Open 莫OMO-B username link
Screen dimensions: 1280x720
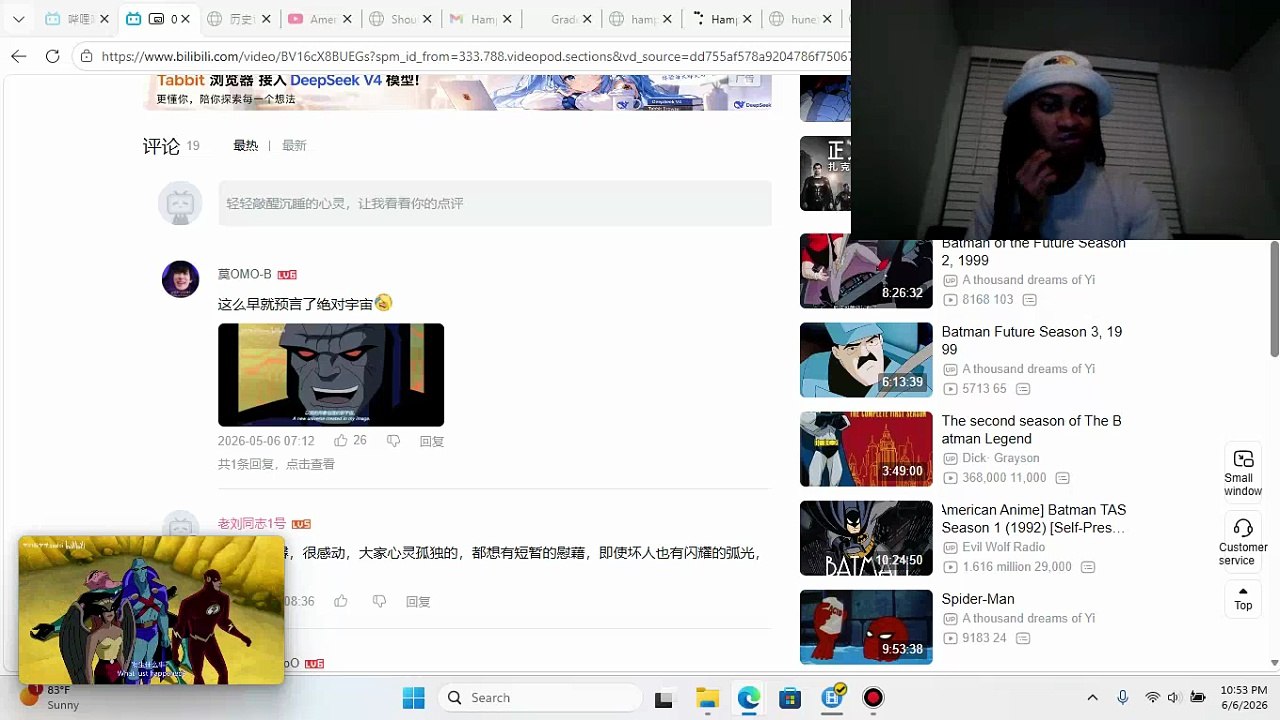pyautogui.click(x=245, y=274)
